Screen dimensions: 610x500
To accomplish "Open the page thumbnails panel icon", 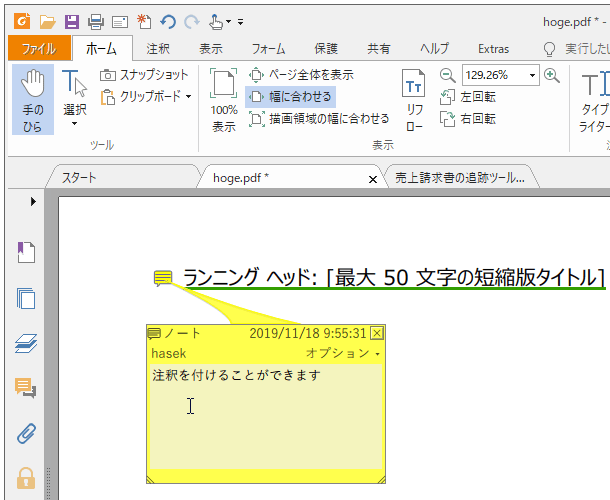I will [26, 298].
